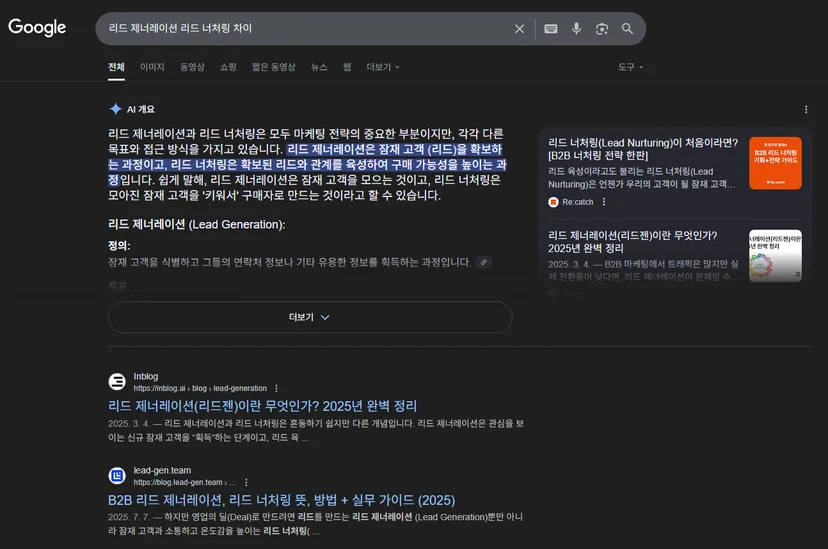This screenshot has width=828, height=549.
Task: Click the Google logo
Action: pos(37,27)
